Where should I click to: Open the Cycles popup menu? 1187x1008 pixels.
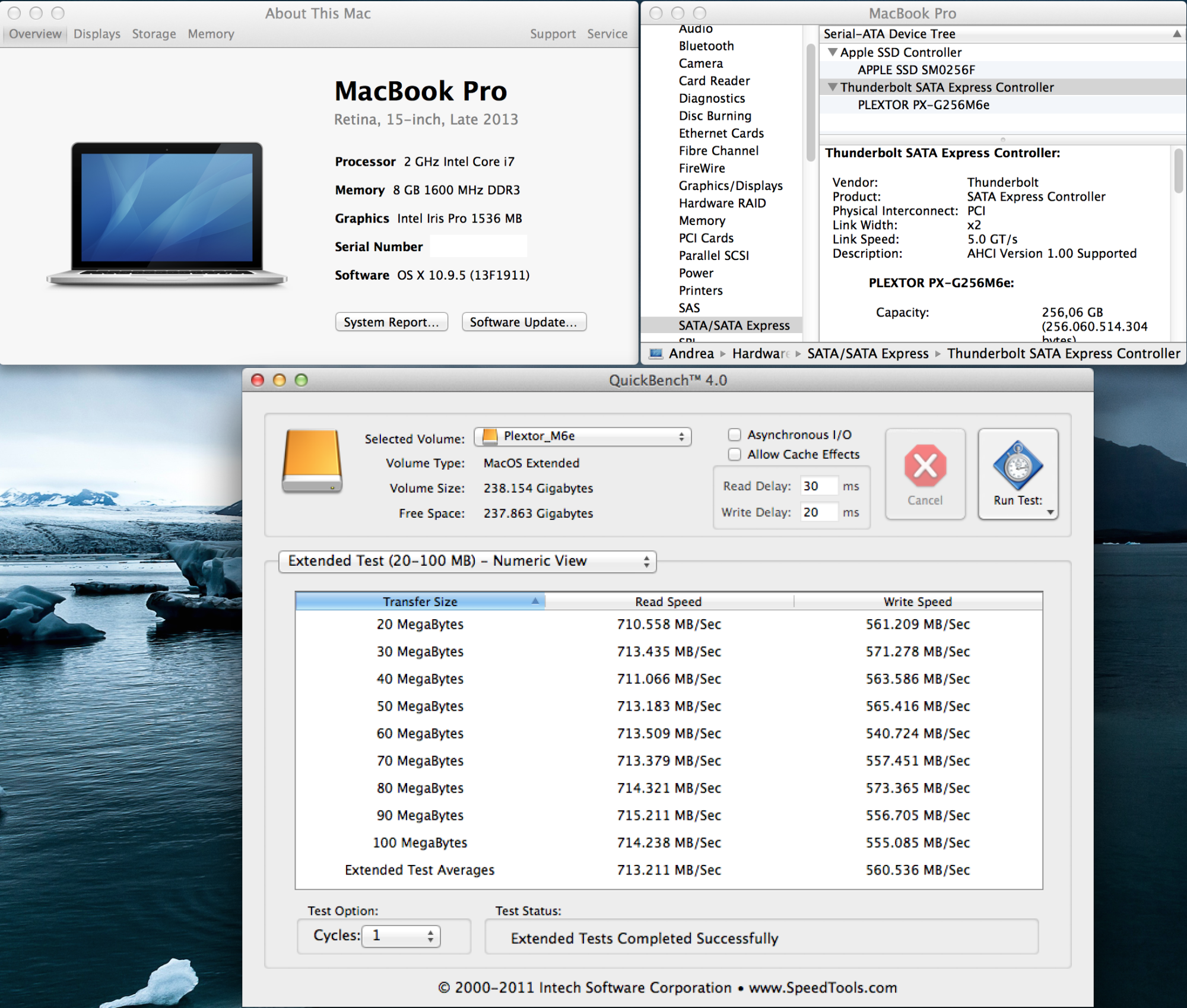401,936
